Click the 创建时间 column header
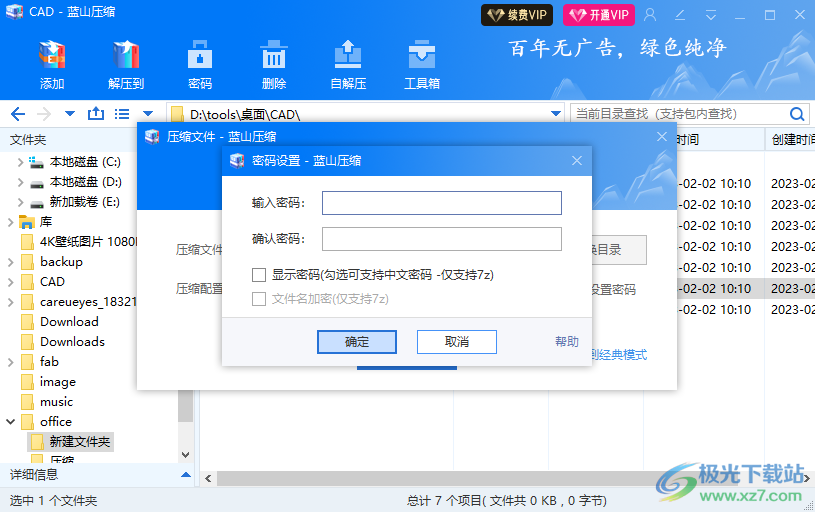815x512 pixels. [792, 139]
